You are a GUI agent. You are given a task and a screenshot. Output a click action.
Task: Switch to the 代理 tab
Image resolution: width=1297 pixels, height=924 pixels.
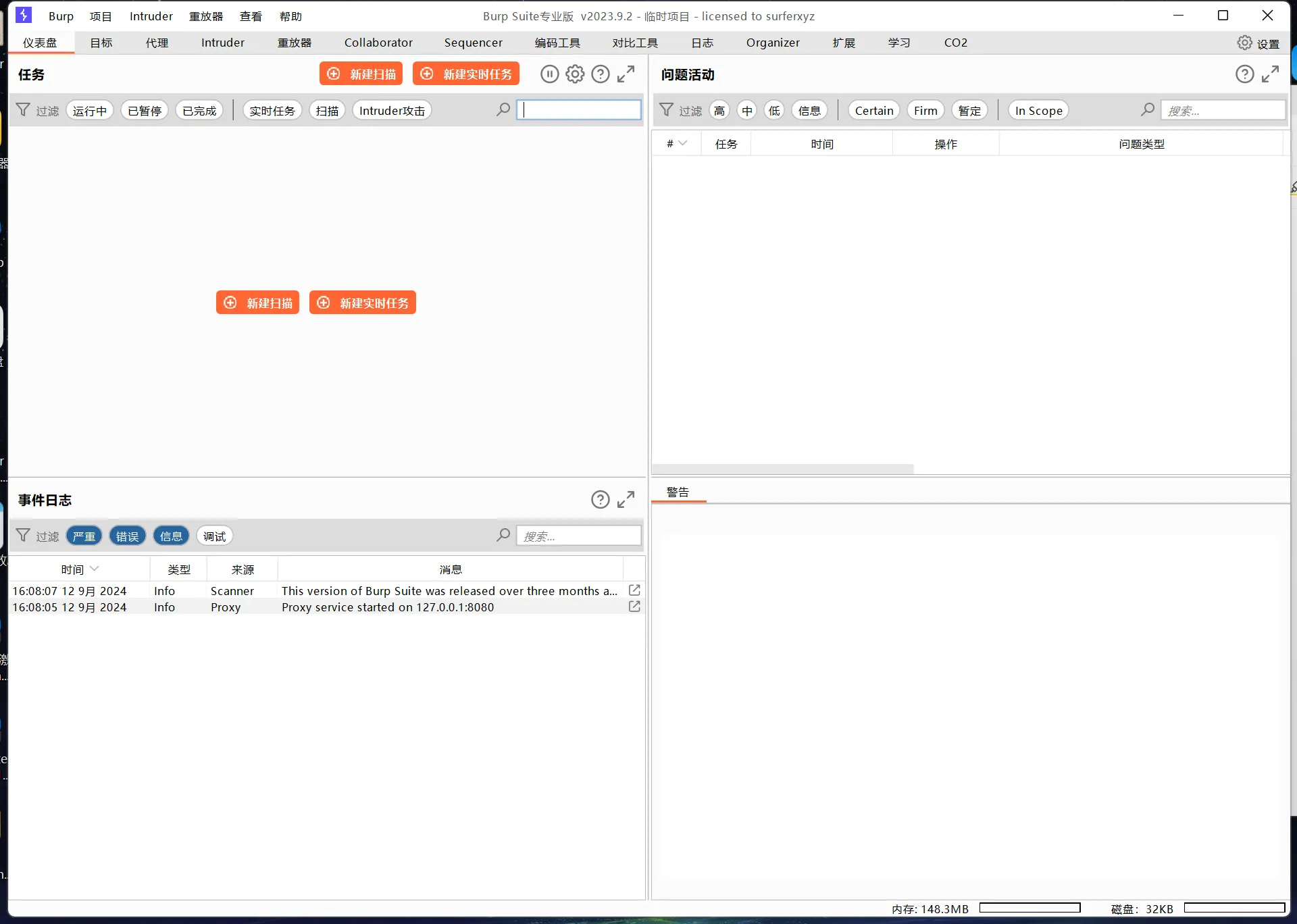pyautogui.click(x=157, y=43)
